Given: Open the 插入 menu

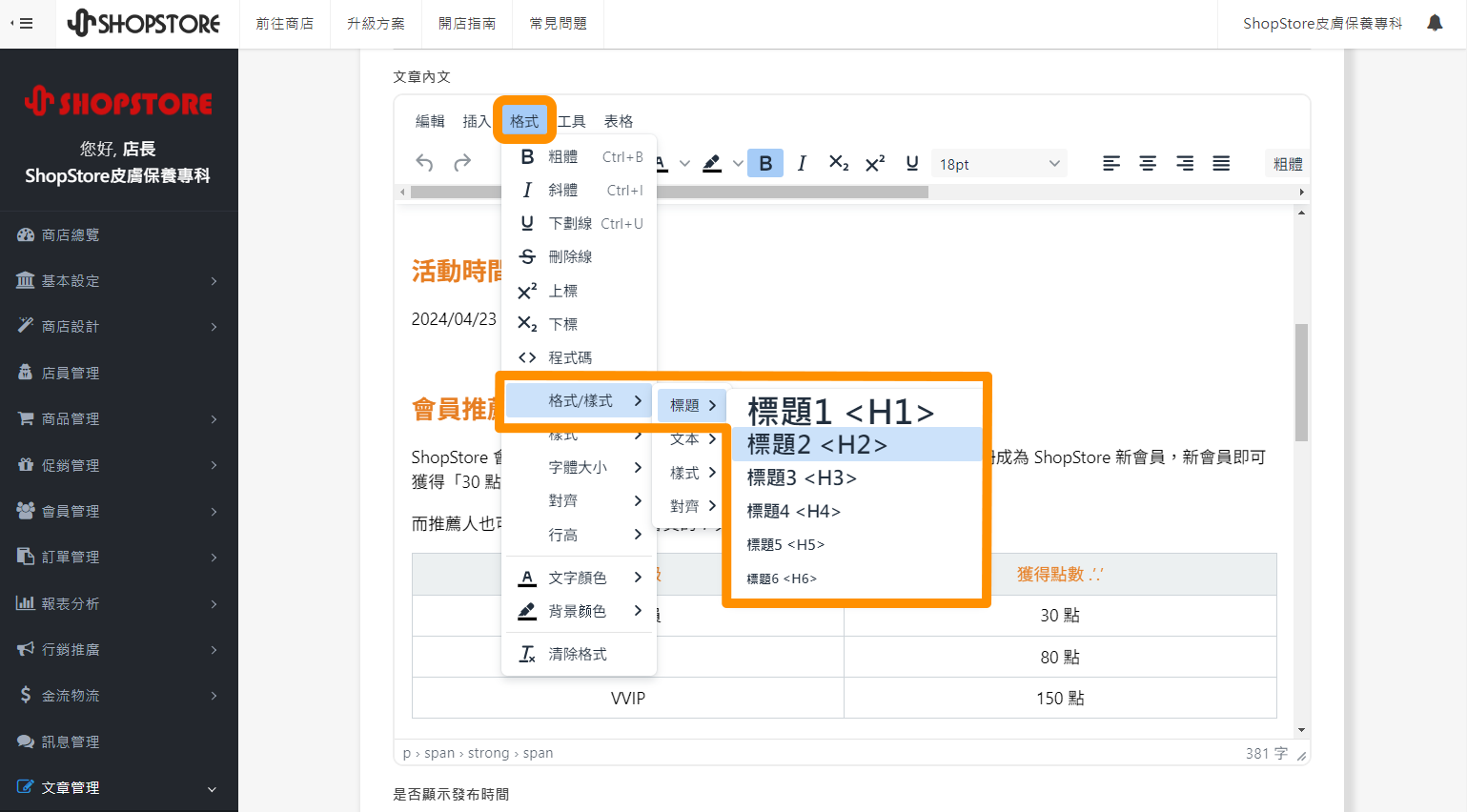Looking at the screenshot, I should (477, 121).
